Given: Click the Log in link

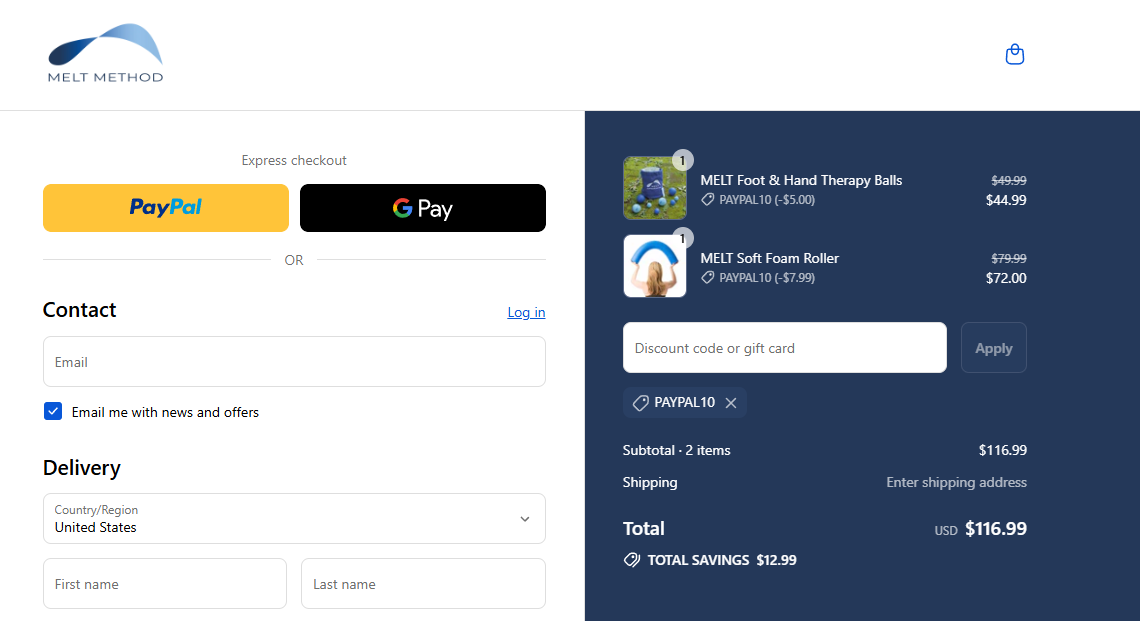Looking at the screenshot, I should tap(526, 312).
